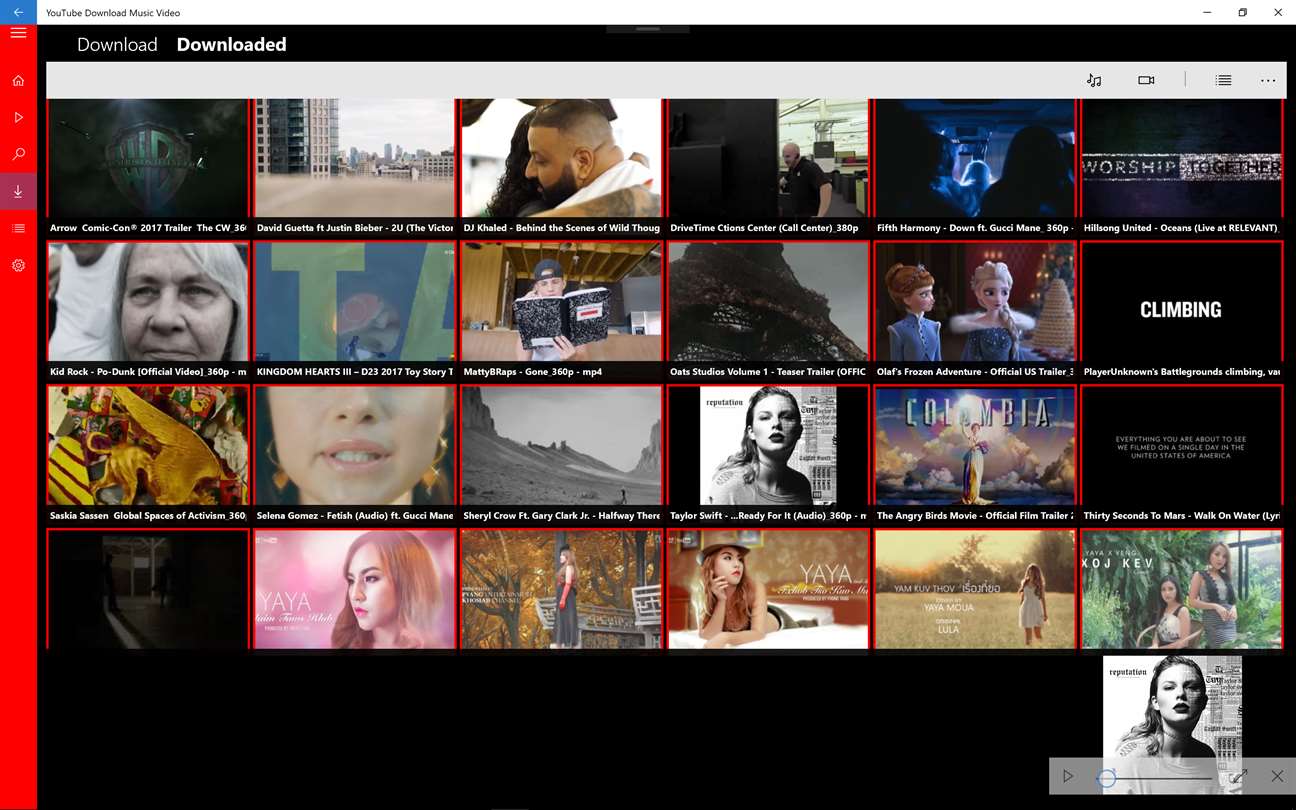Click 'MattyBRaps - Gone_360p - mp4' title
This screenshot has width=1296, height=810.
pos(532,372)
